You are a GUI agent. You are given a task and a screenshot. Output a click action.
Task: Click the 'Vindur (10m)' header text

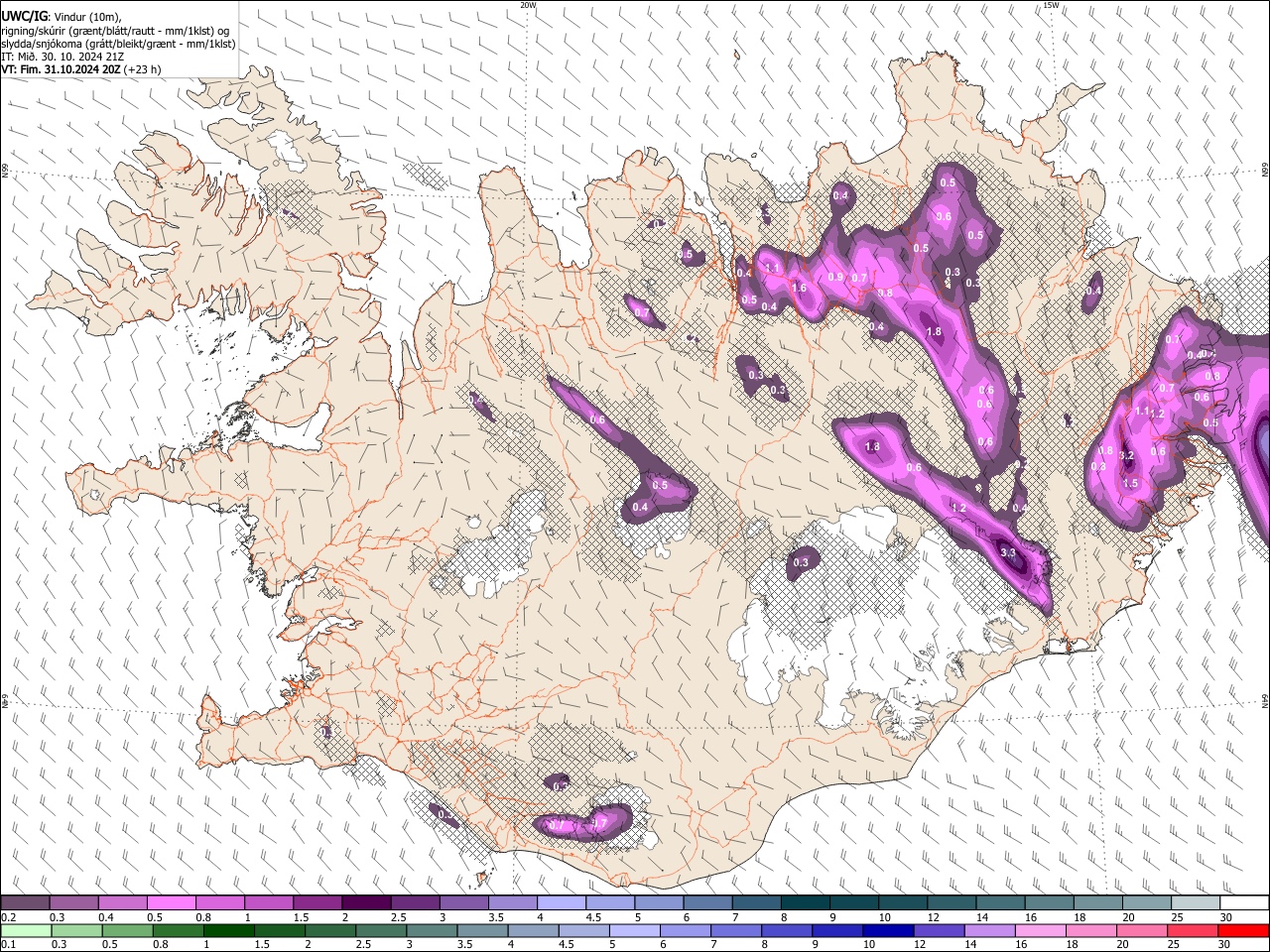tap(85, 17)
